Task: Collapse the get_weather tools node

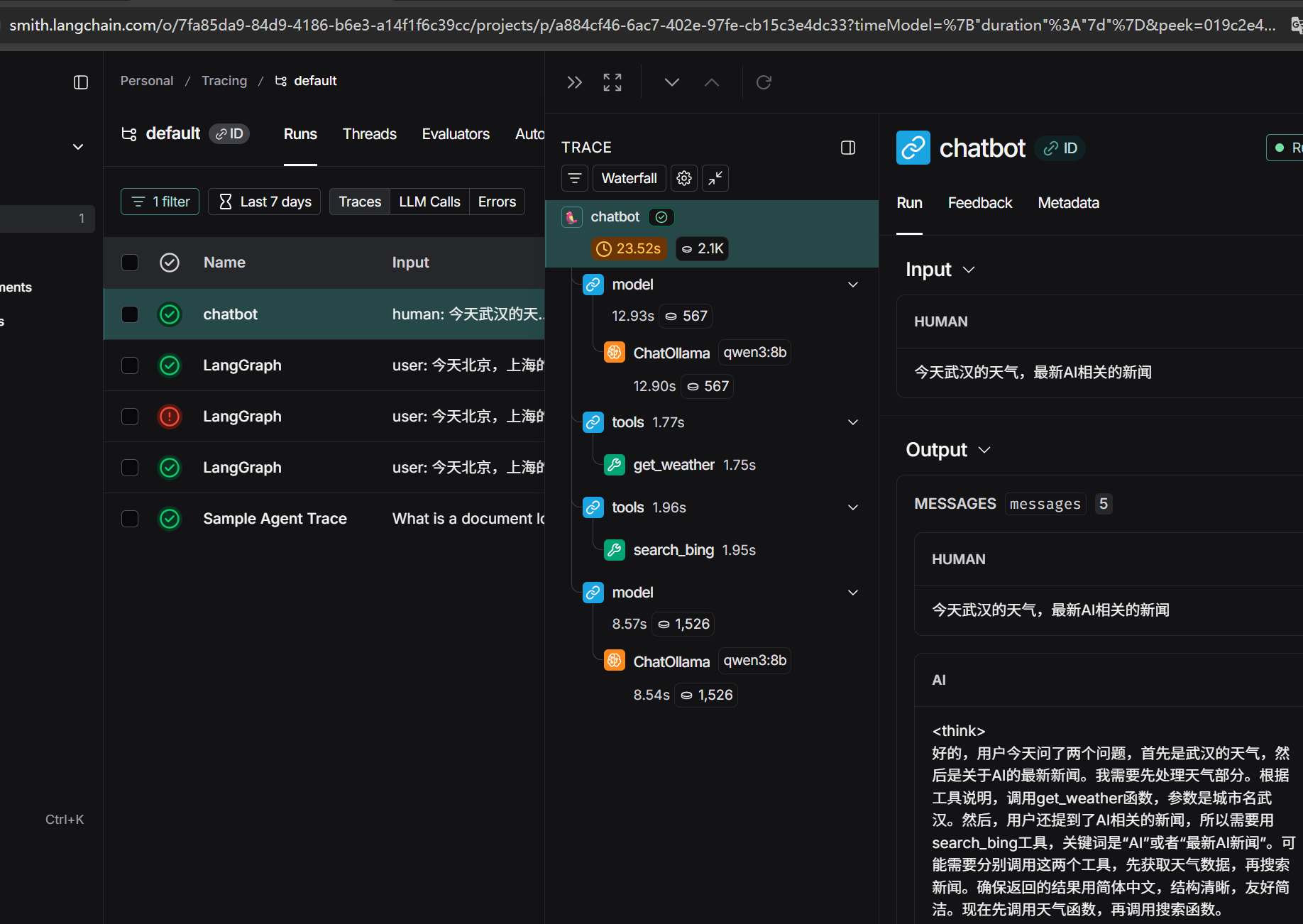Action: click(x=853, y=422)
